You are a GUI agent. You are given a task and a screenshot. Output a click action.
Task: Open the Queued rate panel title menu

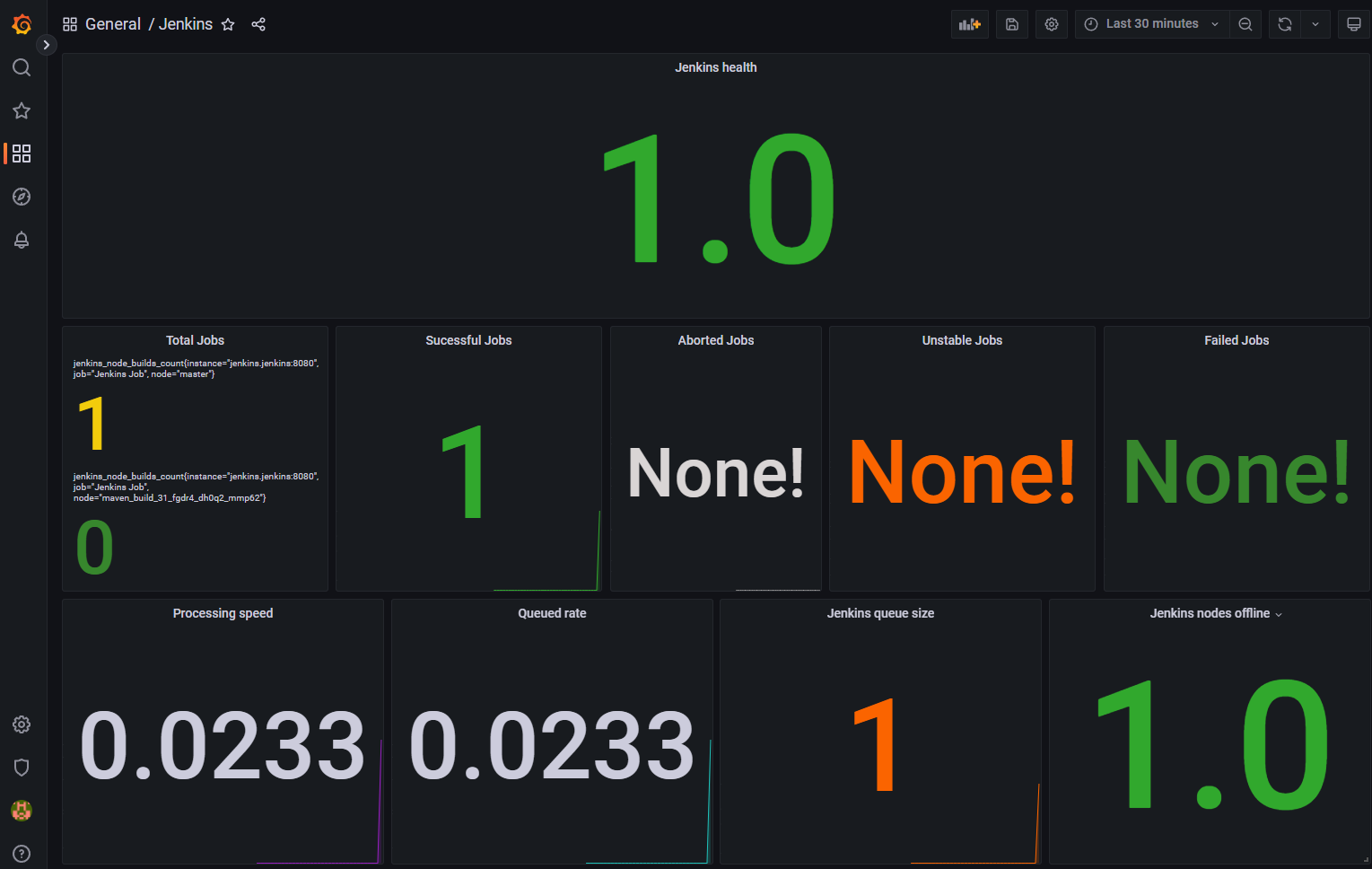552,613
